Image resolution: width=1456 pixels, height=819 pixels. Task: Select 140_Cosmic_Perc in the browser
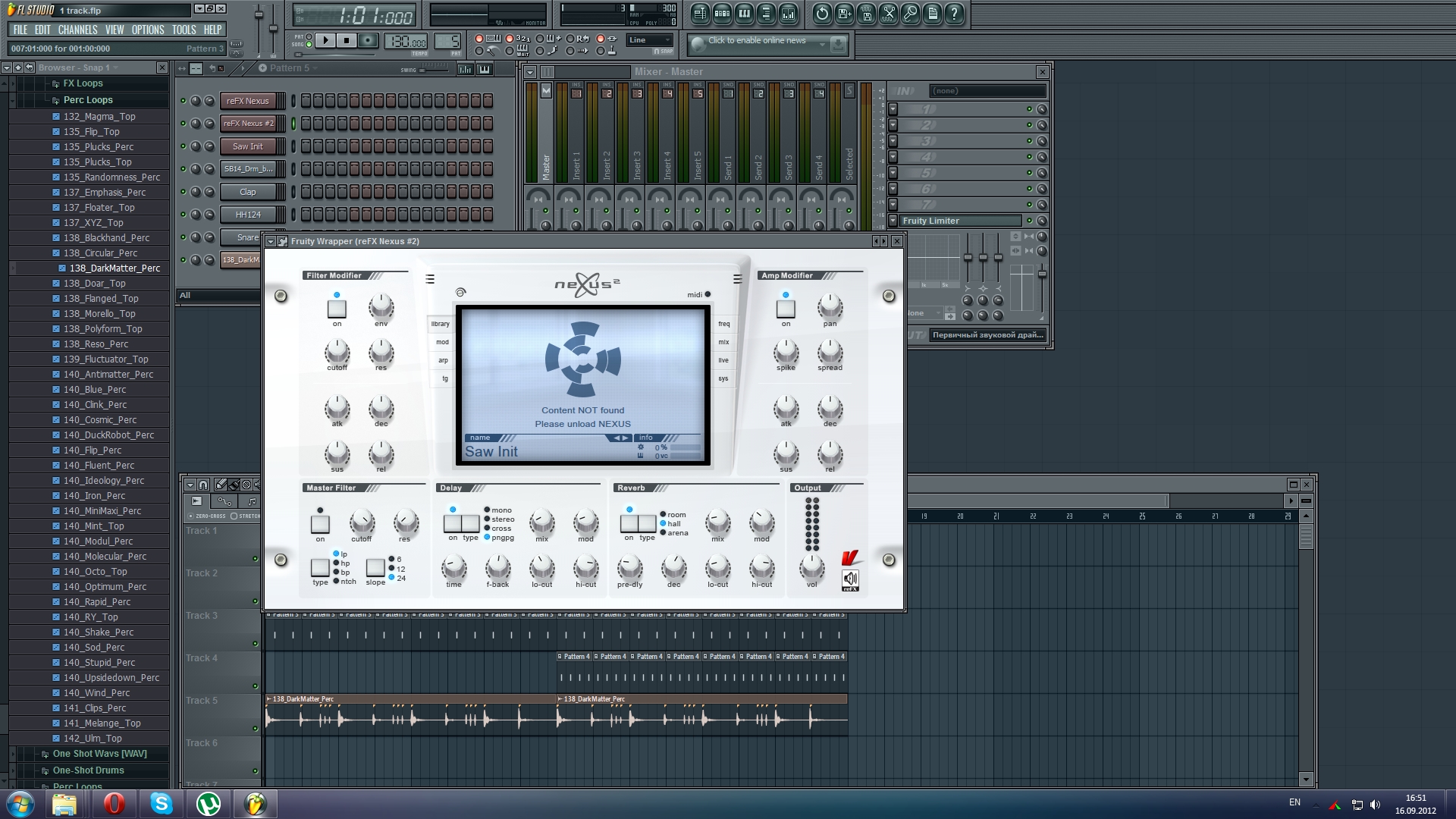coord(100,420)
